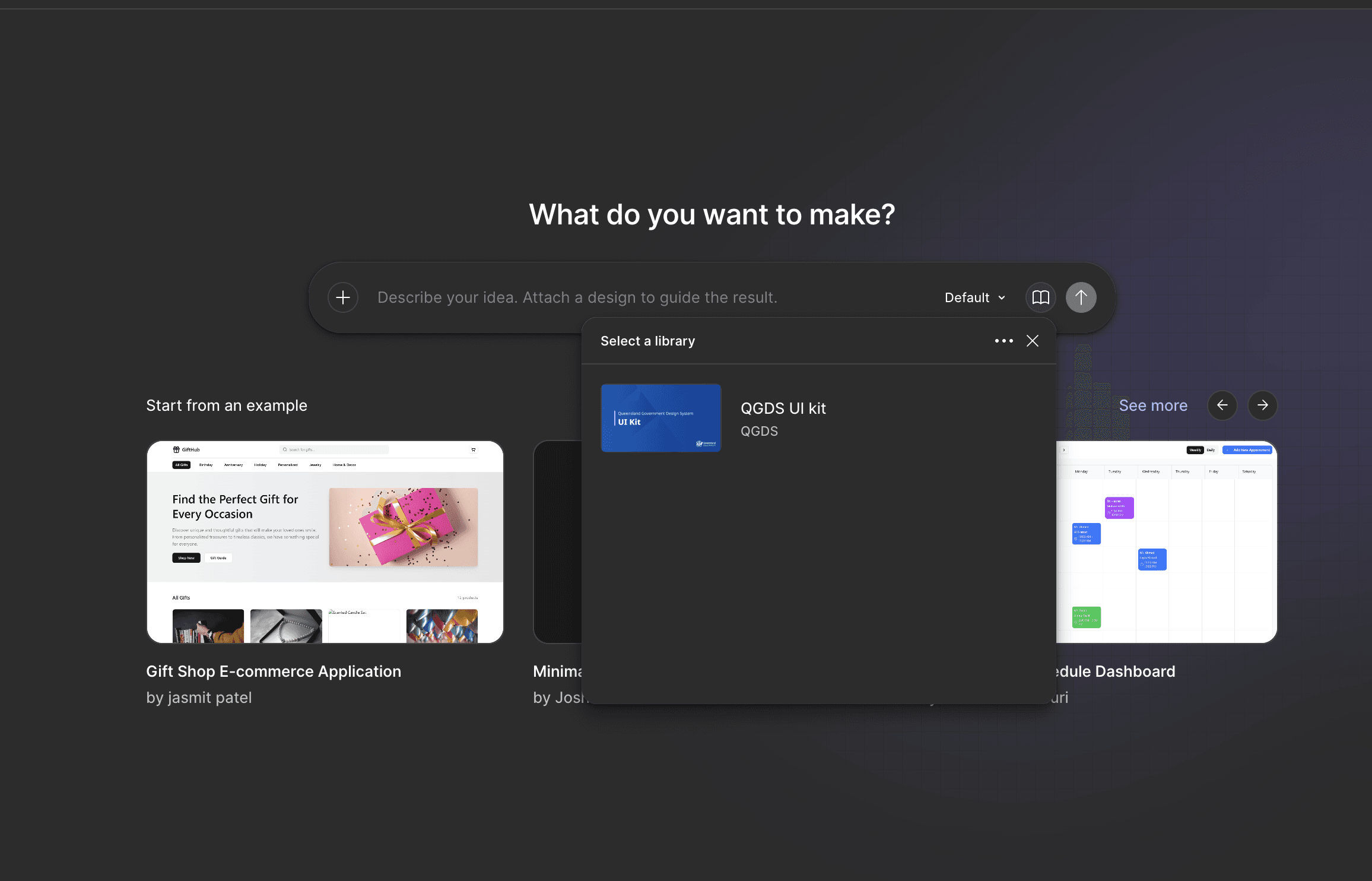Viewport: 1372px width, 881px height.
Task: Click the Schedule Dashboard example title
Action: (x=1116, y=671)
